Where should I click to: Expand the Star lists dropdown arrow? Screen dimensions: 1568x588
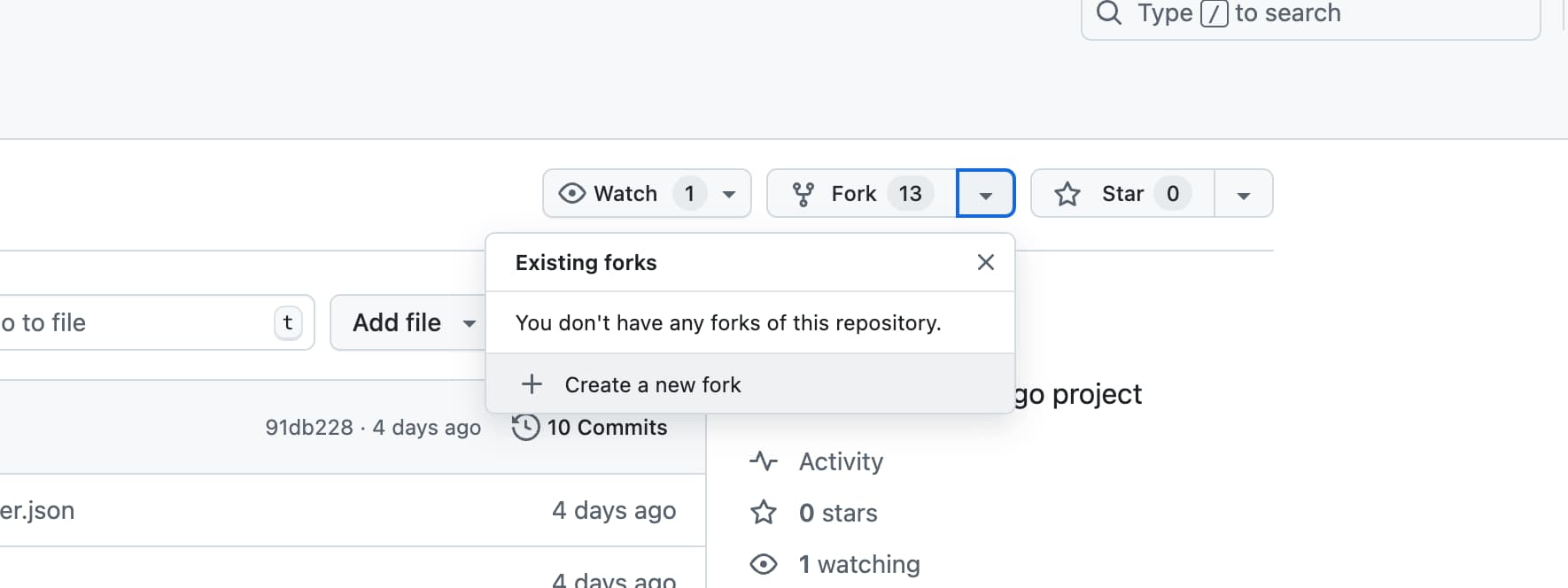click(x=1243, y=194)
